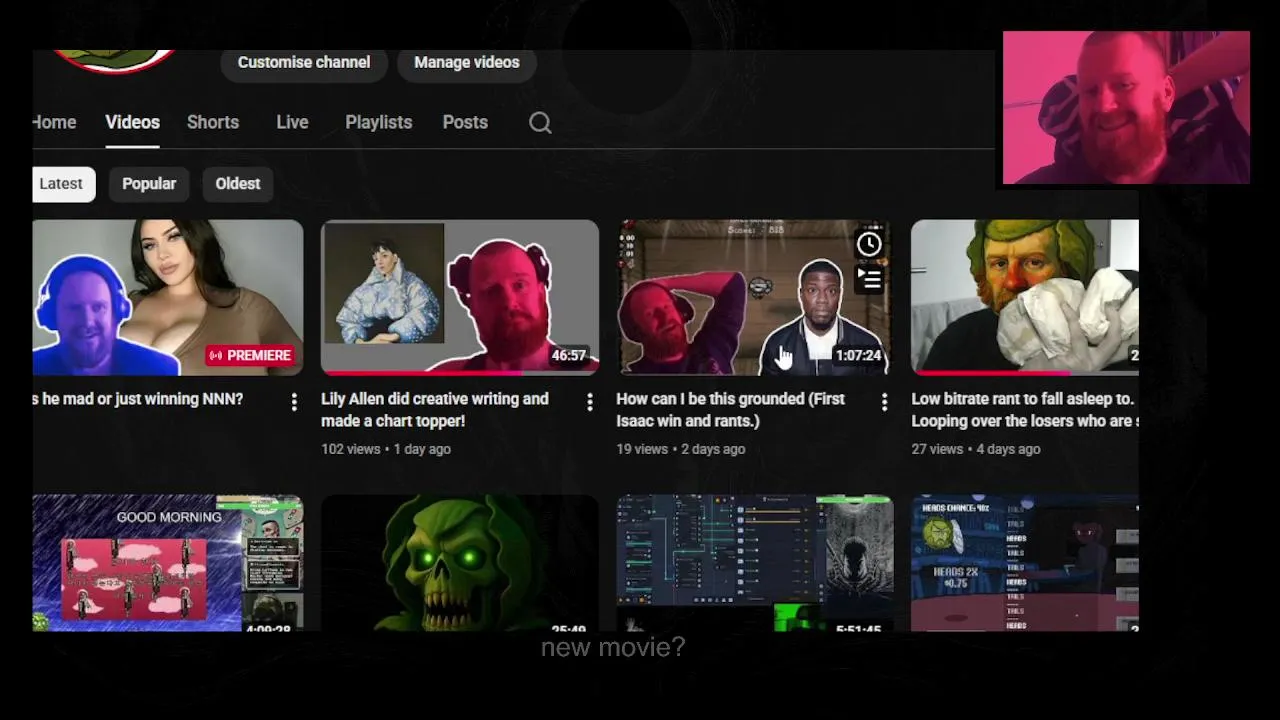Click '27 views • 4 days ago' text
Image resolution: width=1280 pixels, height=720 pixels.
[976, 449]
